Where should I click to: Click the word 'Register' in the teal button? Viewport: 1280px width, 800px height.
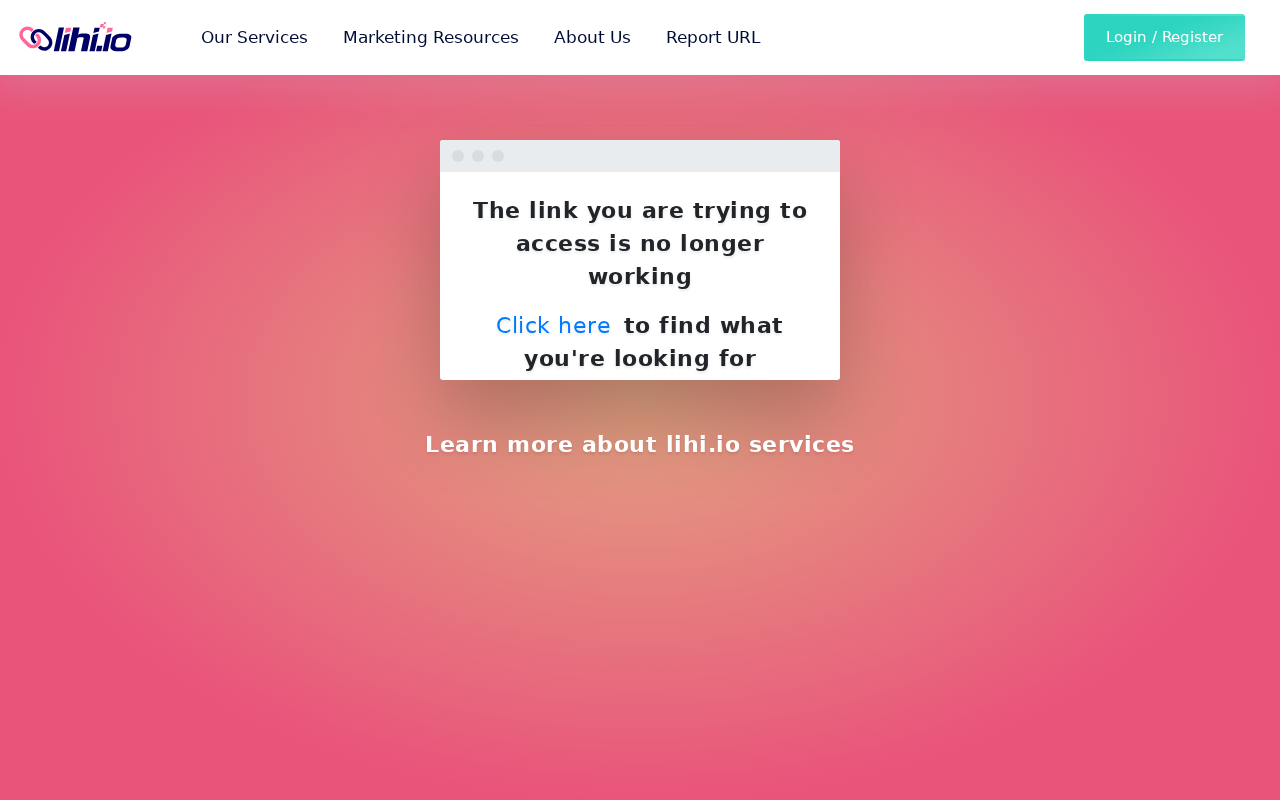(1192, 37)
